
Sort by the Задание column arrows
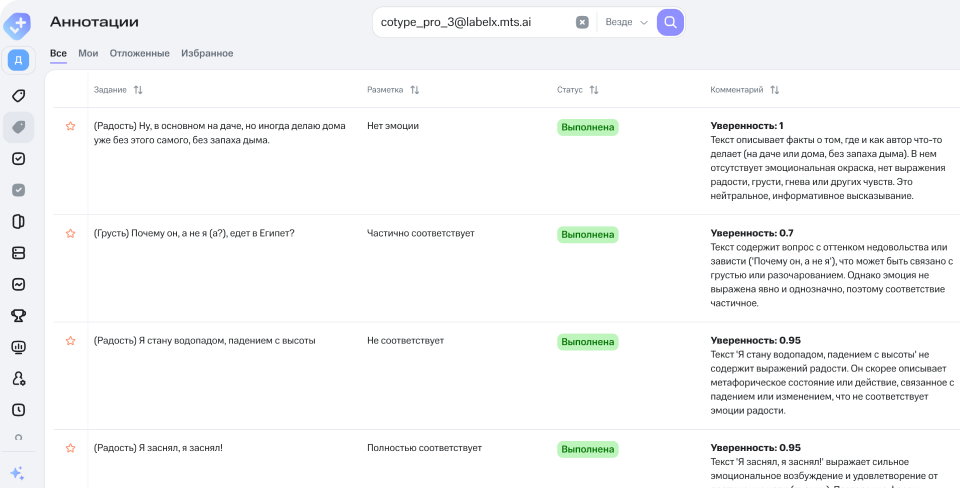(138, 90)
